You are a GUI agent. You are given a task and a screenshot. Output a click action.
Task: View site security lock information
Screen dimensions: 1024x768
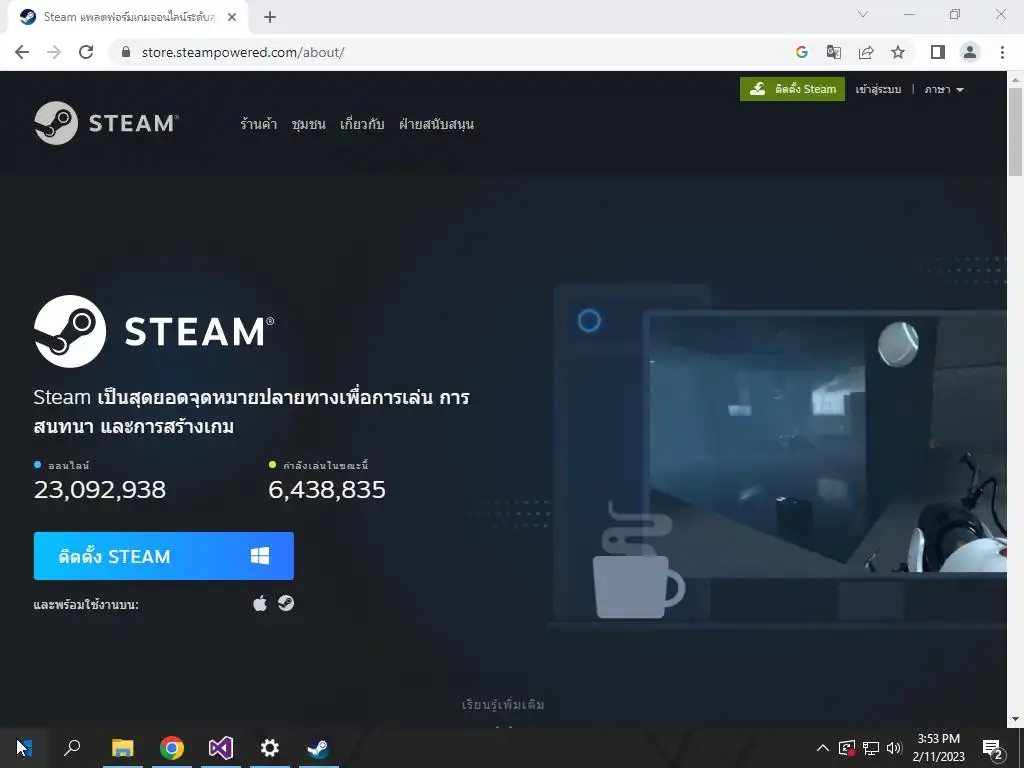pos(126,52)
